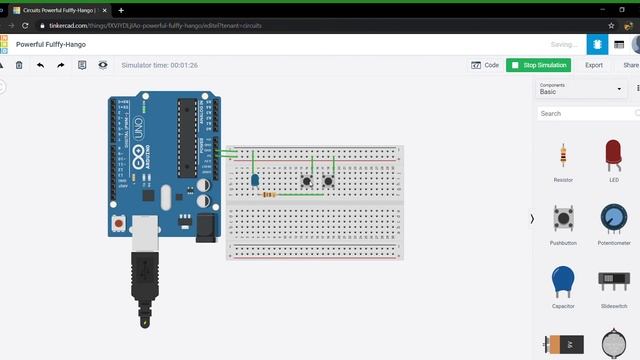Click the browser extension icon
640x360 pixels.
(x=628, y=26)
